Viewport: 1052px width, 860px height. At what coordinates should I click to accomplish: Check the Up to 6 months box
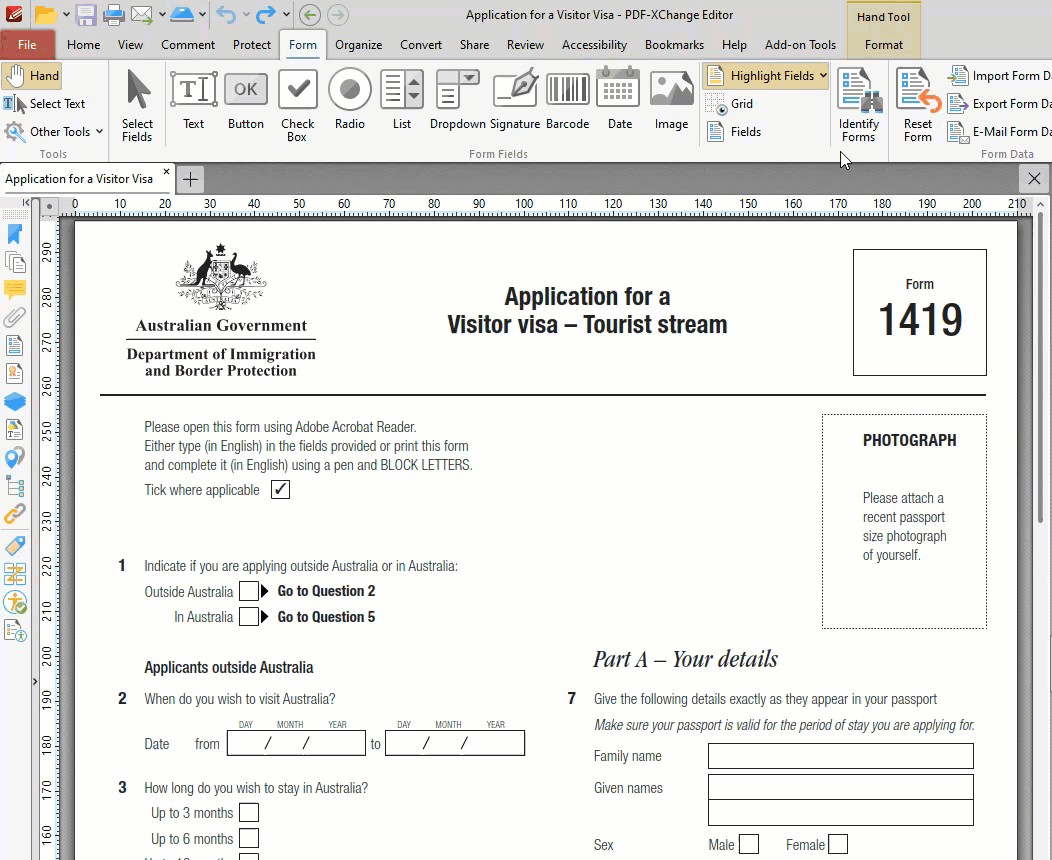click(x=249, y=838)
